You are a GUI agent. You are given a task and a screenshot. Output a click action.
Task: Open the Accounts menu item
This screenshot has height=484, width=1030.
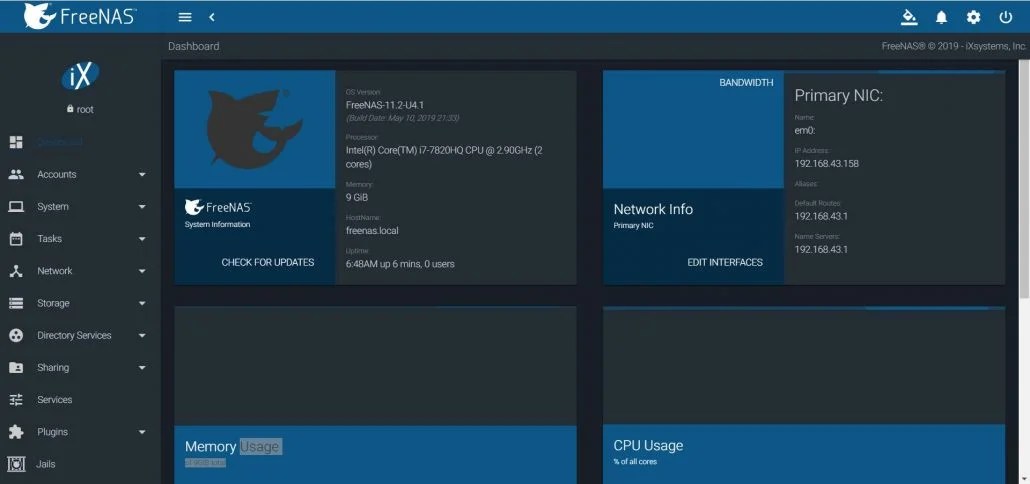pyautogui.click(x=80, y=174)
